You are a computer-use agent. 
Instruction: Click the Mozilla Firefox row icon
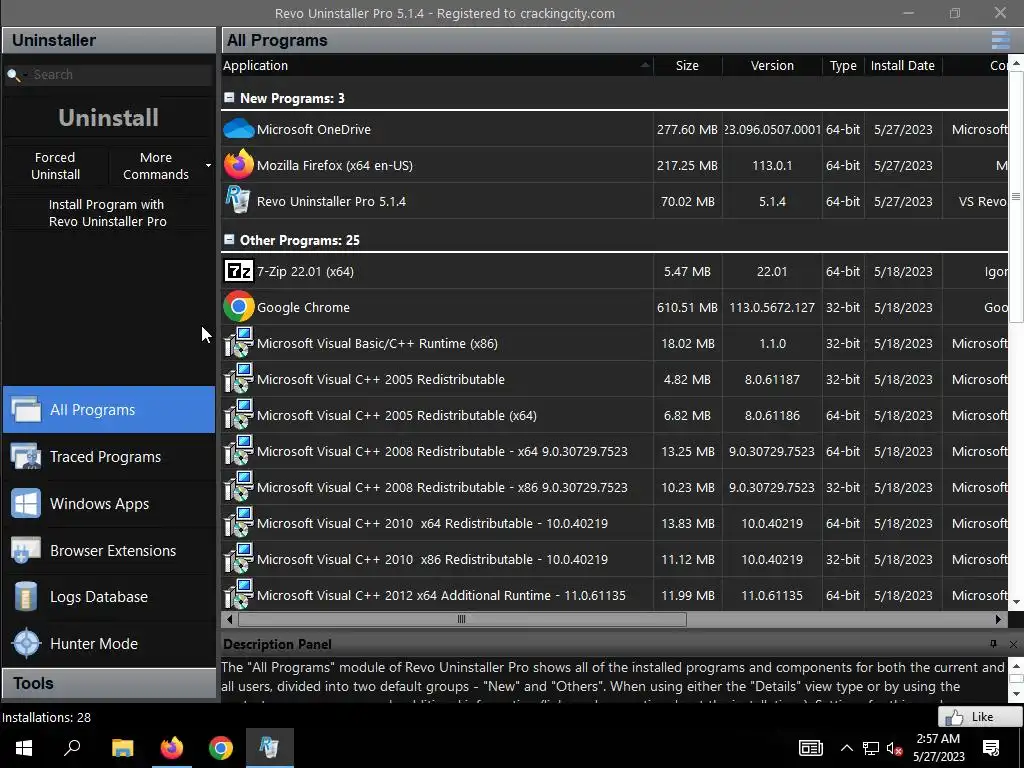[238, 165]
